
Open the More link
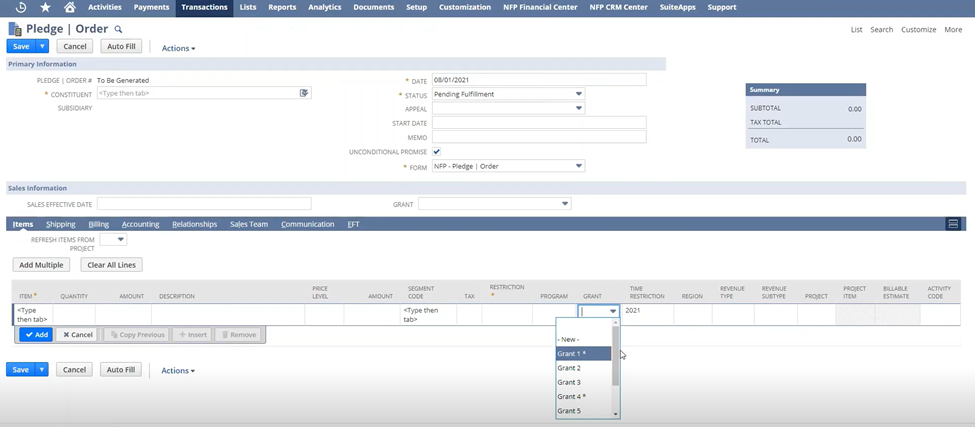[x=953, y=30]
